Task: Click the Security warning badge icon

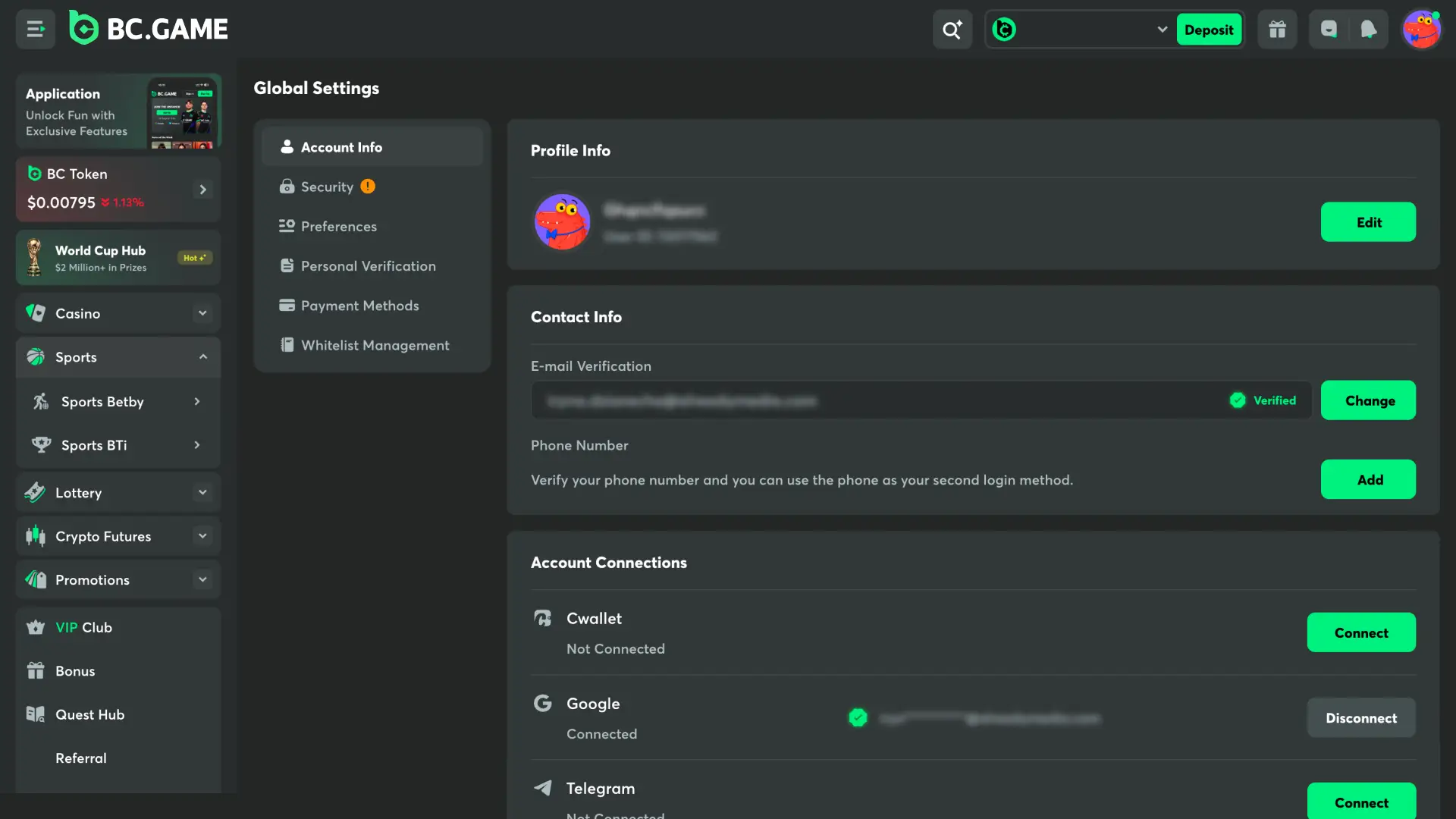Action: point(368,187)
